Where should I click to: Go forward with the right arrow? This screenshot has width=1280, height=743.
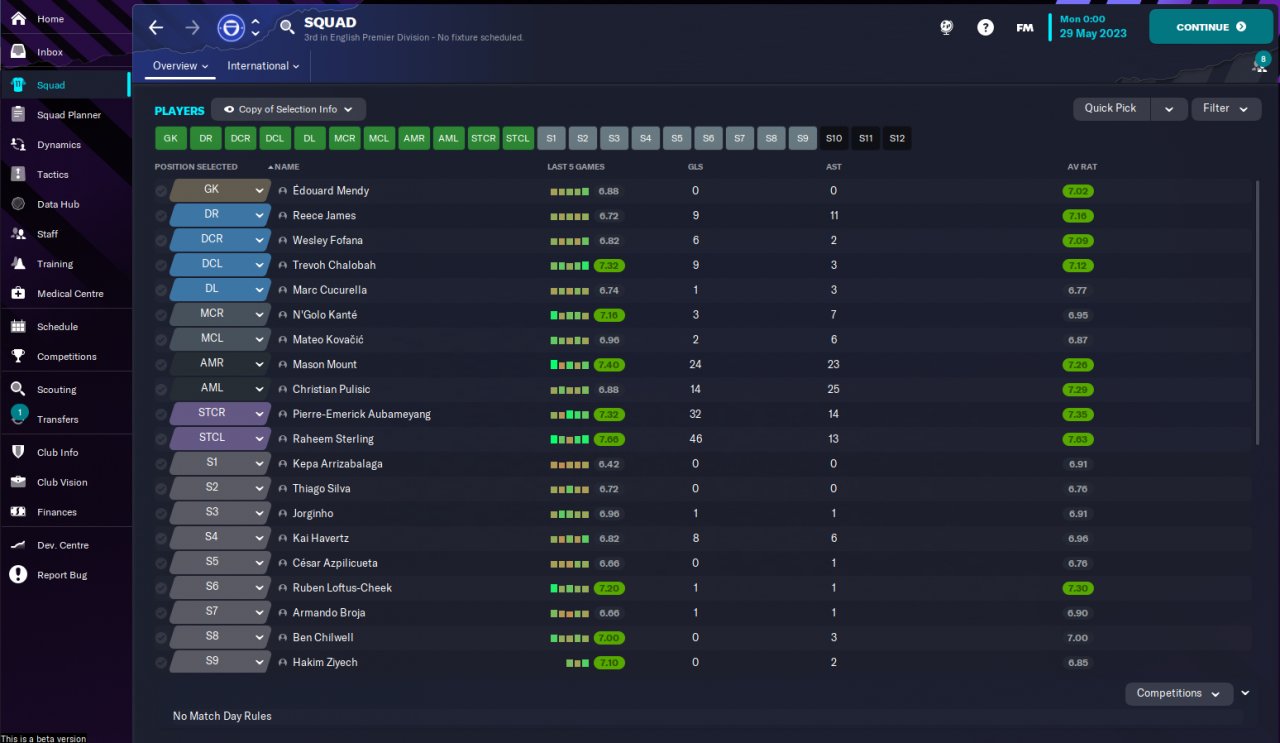point(193,28)
